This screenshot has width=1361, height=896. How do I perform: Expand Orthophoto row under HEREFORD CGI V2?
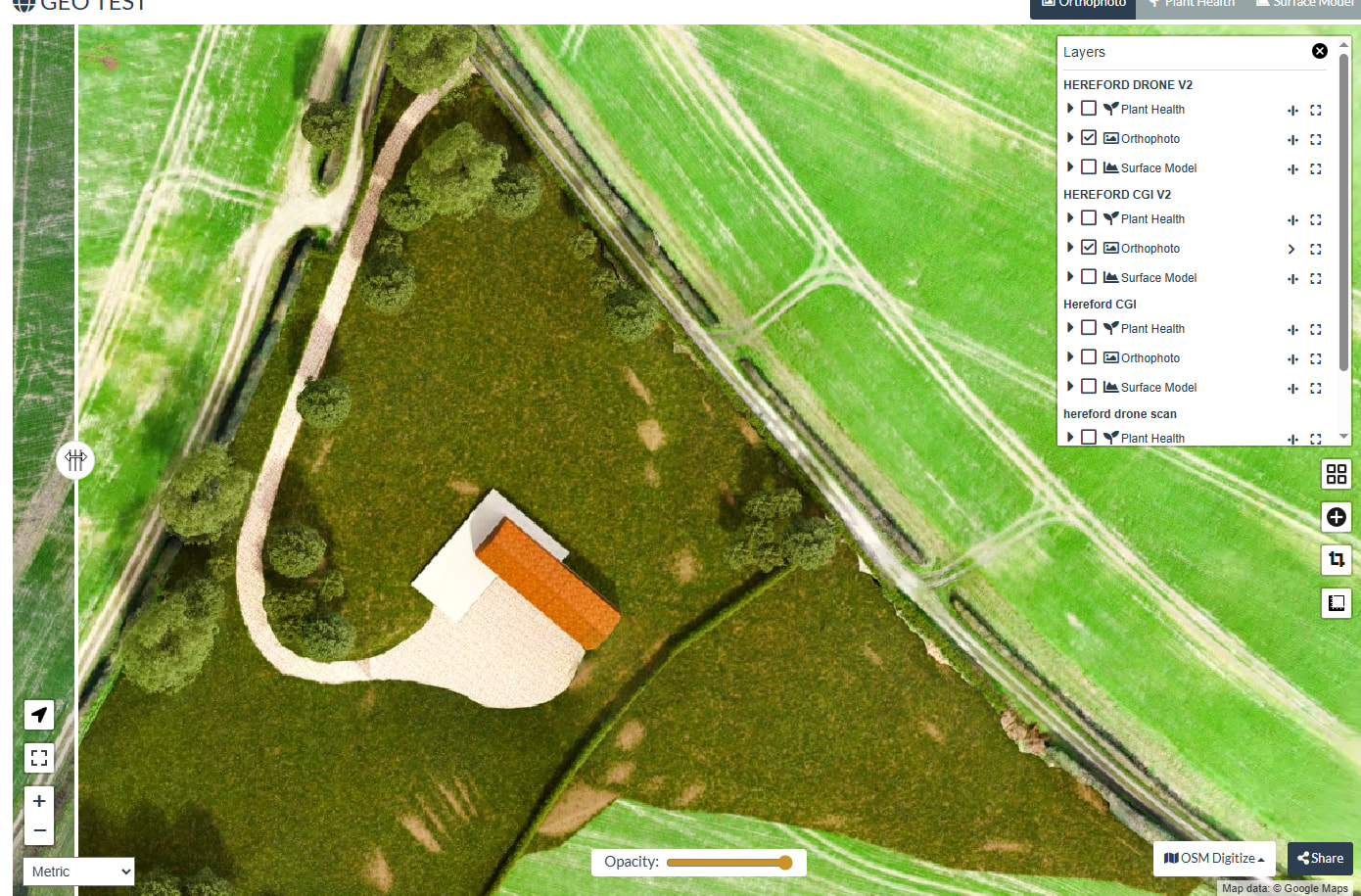coord(1070,248)
